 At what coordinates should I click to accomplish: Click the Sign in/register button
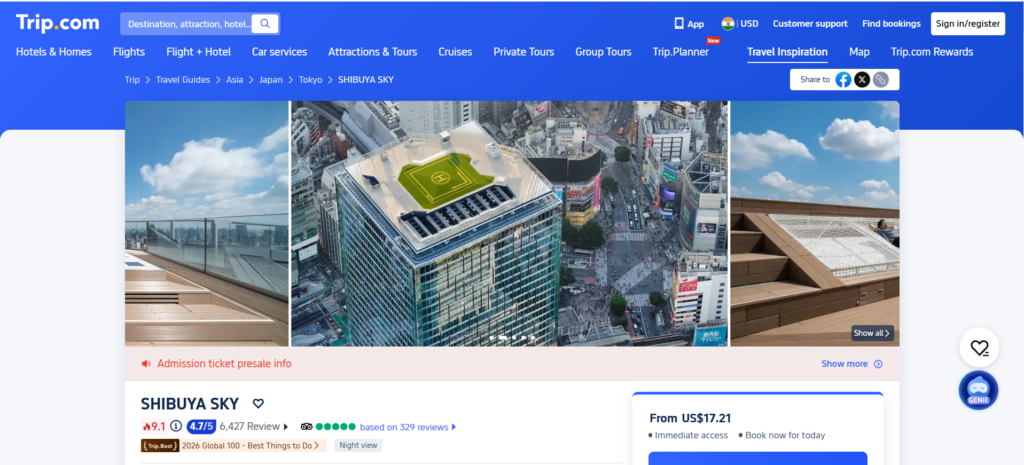[x=968, y=24]
